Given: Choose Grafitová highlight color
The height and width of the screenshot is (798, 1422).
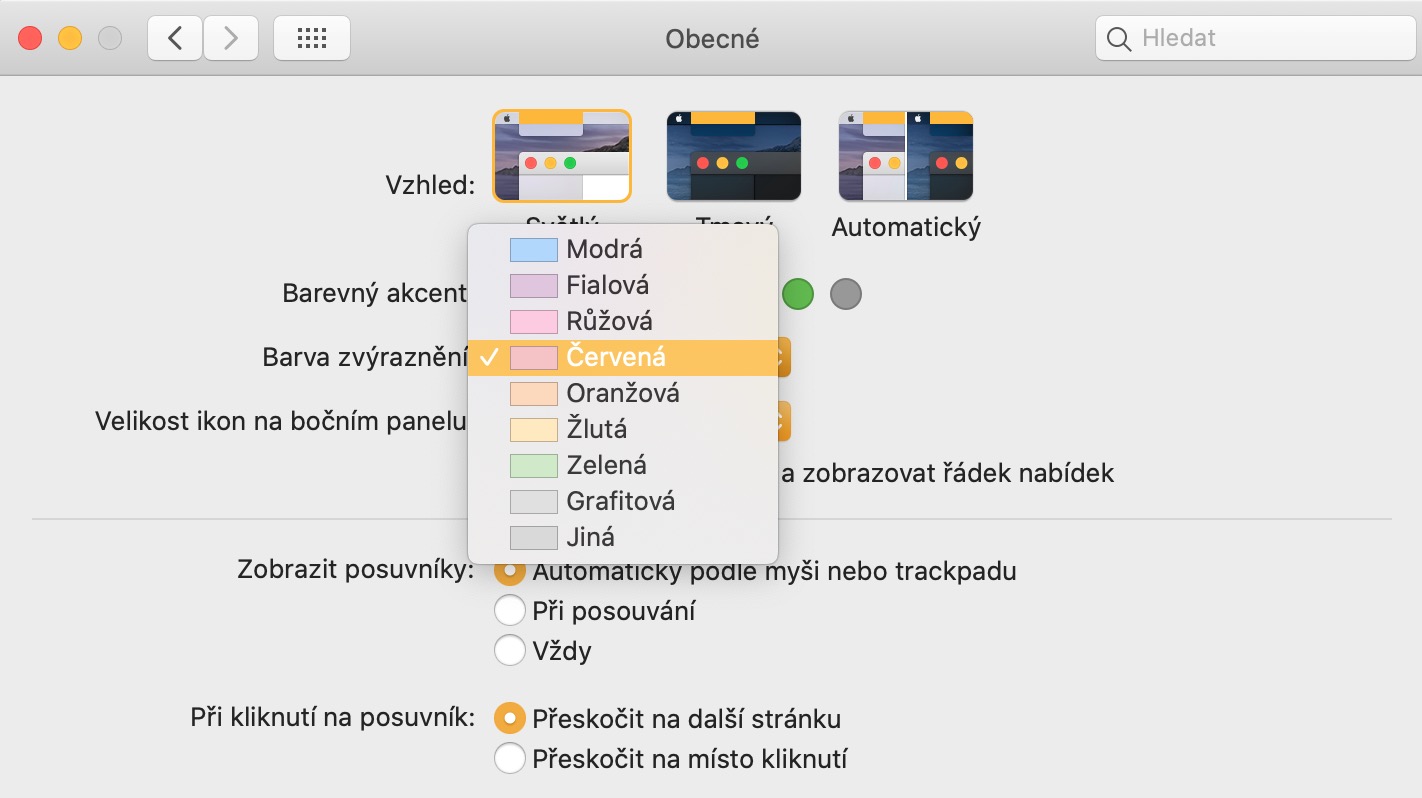Looking at the screenshot, I should (620, 501).
